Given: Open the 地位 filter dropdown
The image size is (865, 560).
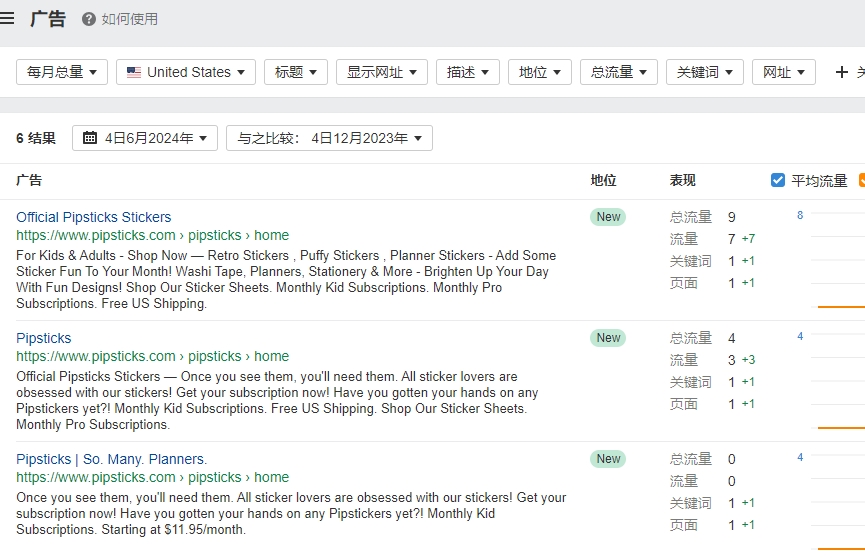Looking at the screenshot, I should click(540, 72).
